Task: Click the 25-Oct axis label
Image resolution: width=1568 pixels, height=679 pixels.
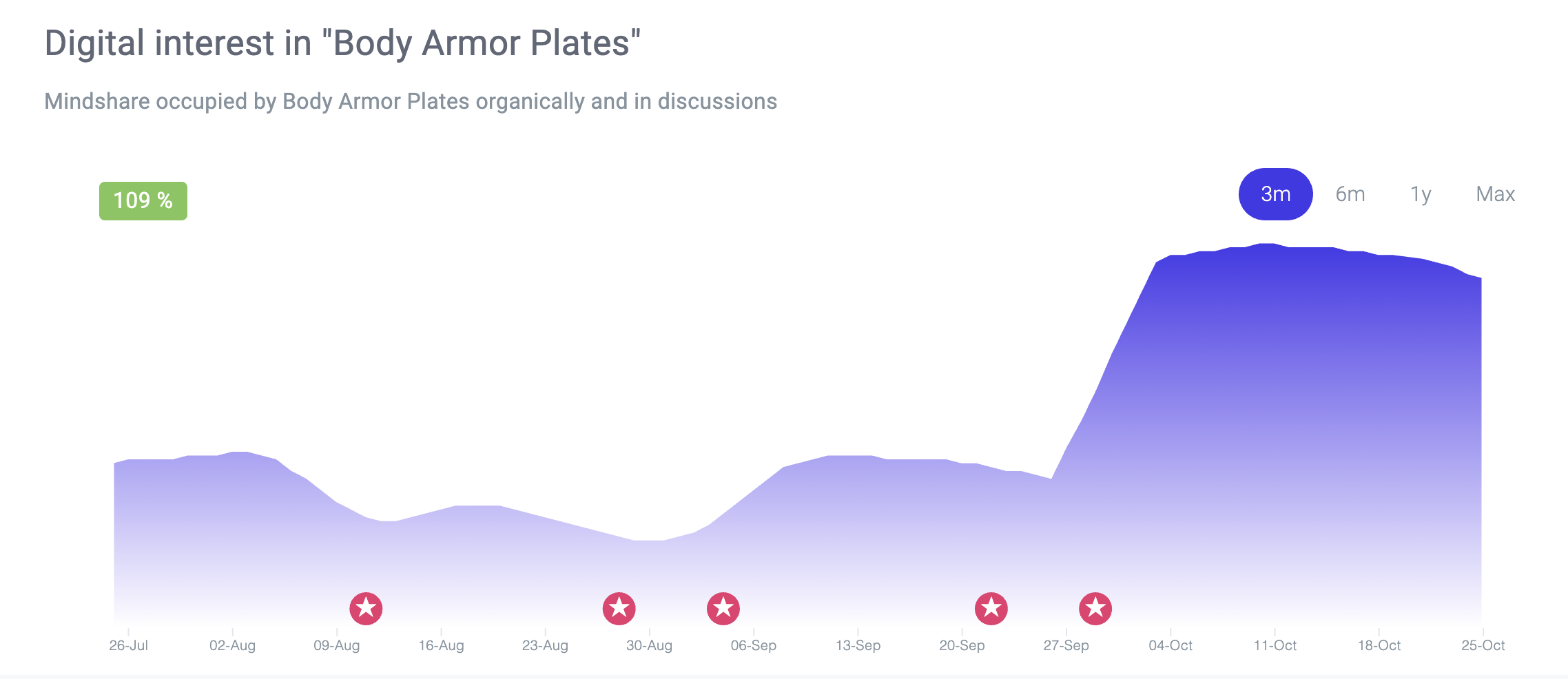Action: point(1483,646)
